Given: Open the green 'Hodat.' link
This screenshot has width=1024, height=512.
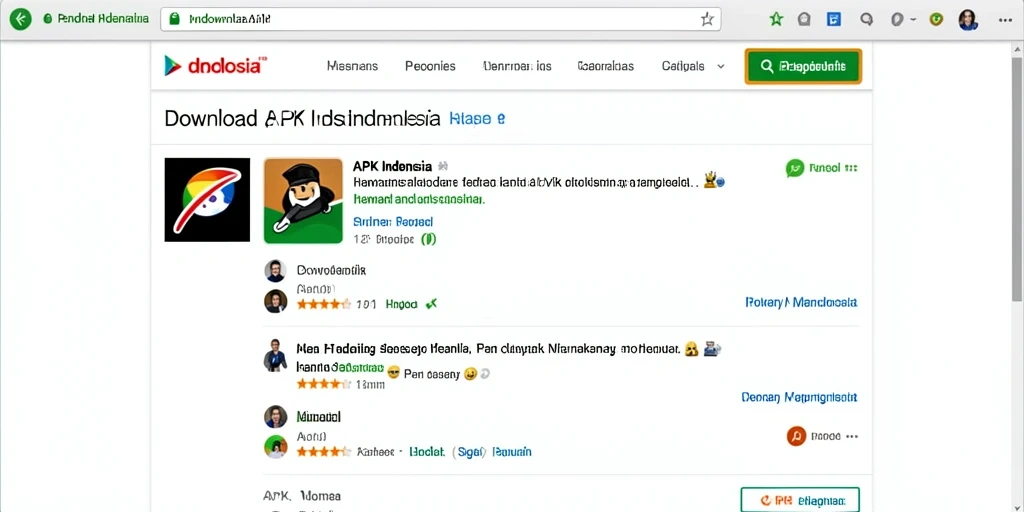Looking at the screenshot, I should [426, 451].
